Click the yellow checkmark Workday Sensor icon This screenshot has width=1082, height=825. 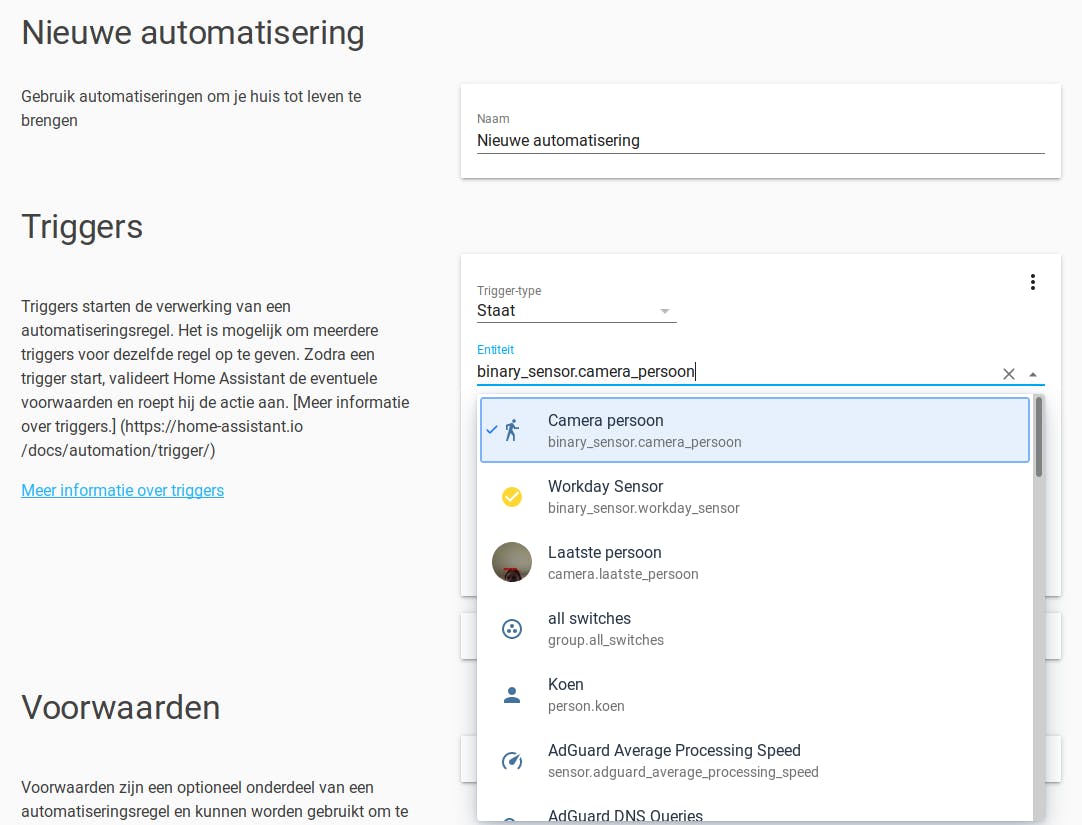pos(512,497)
